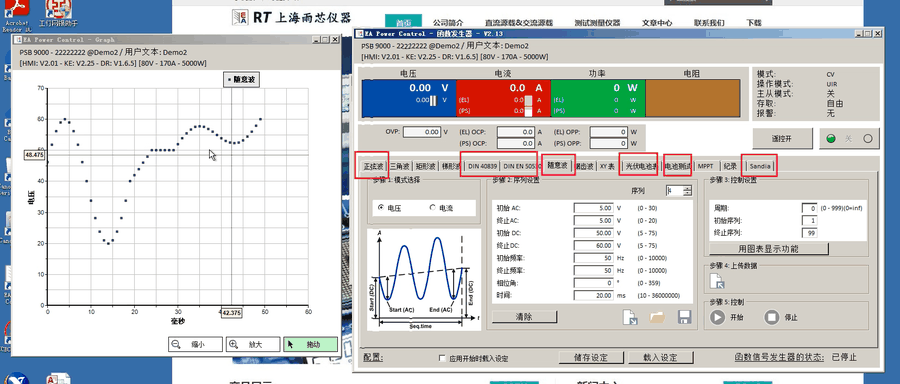The width and height of the screenshot is (900, 384).
Task: Click the 相位角 input field
Action: [593, 283]
